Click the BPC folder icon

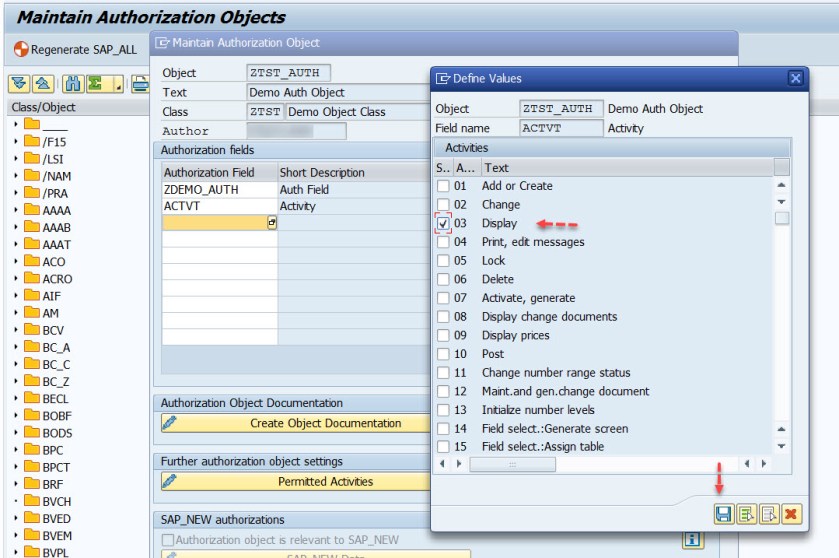click(x=32, y=449)
